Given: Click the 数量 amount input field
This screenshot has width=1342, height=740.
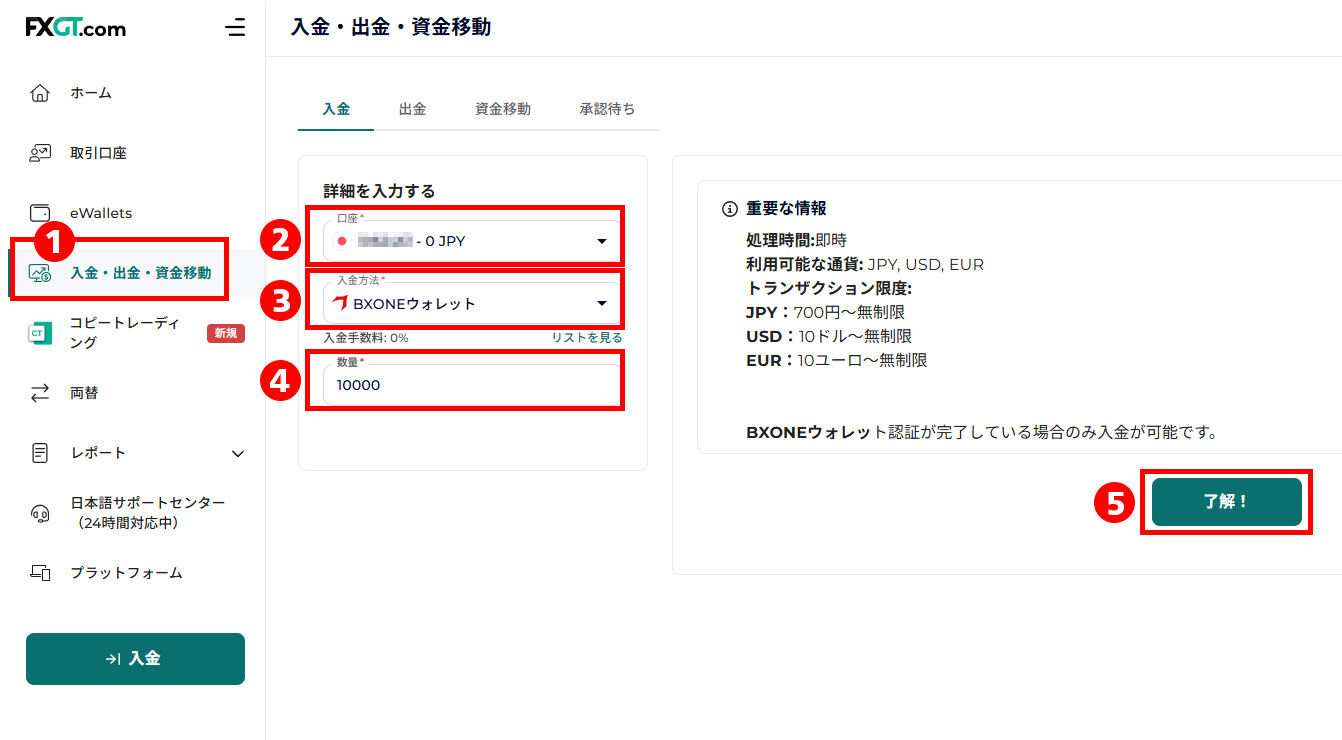Looking at the screenshot, I should (x=465, y=383).
